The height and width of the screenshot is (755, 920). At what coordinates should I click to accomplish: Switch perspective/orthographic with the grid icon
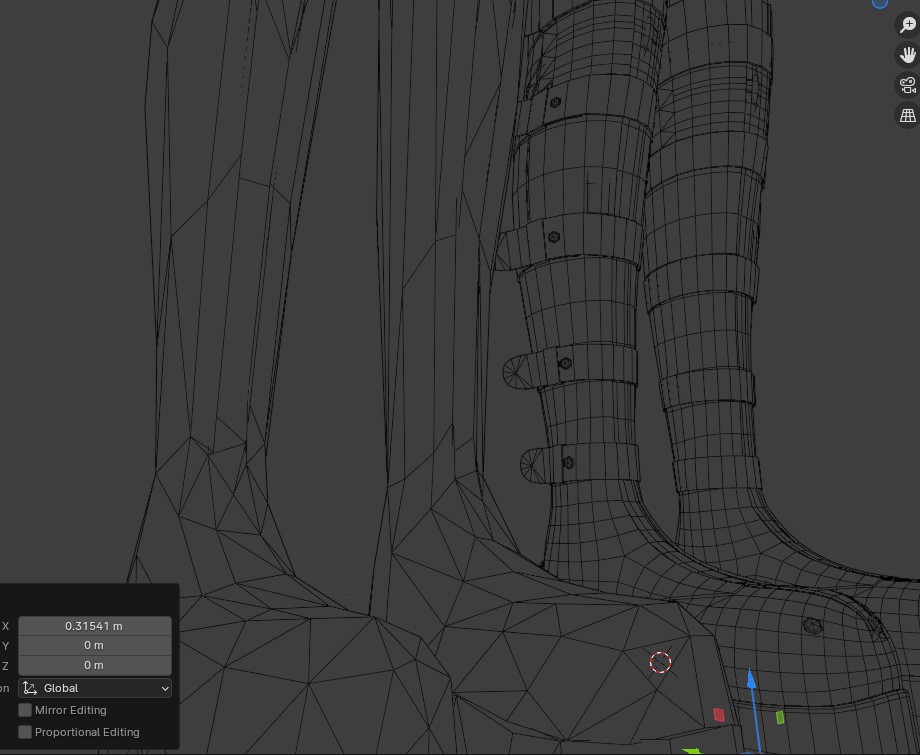(907, 115)
